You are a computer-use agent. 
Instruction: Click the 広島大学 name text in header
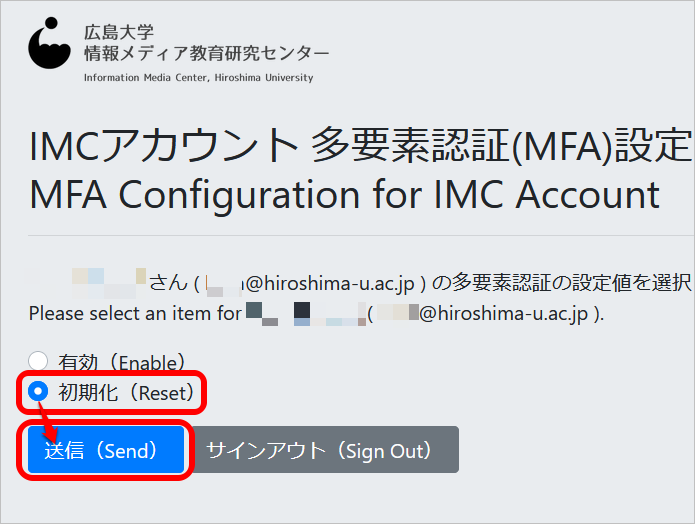pyautogui.click(x=119, y=32)
